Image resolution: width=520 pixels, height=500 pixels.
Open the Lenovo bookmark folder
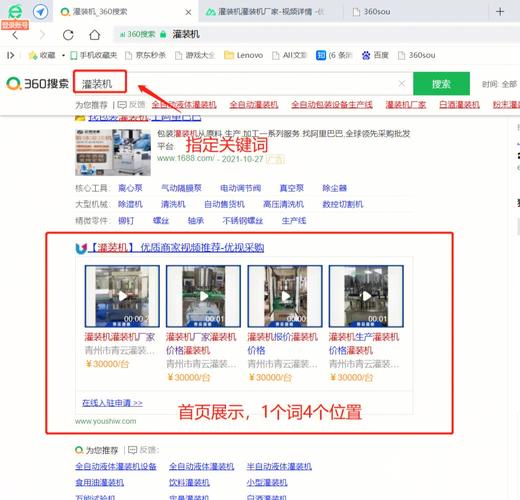coord(244,55)
